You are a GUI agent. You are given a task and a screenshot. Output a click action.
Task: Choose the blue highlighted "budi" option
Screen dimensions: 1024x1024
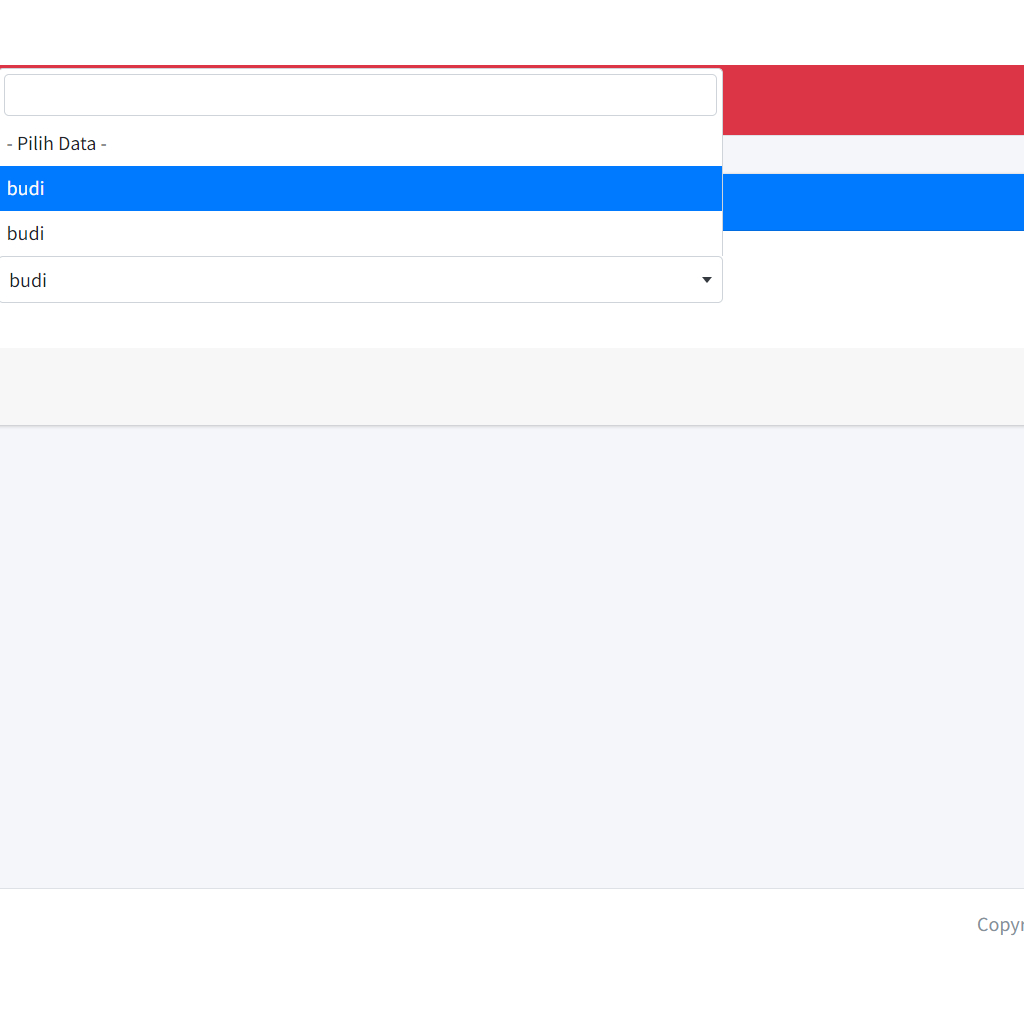(360, 189)
